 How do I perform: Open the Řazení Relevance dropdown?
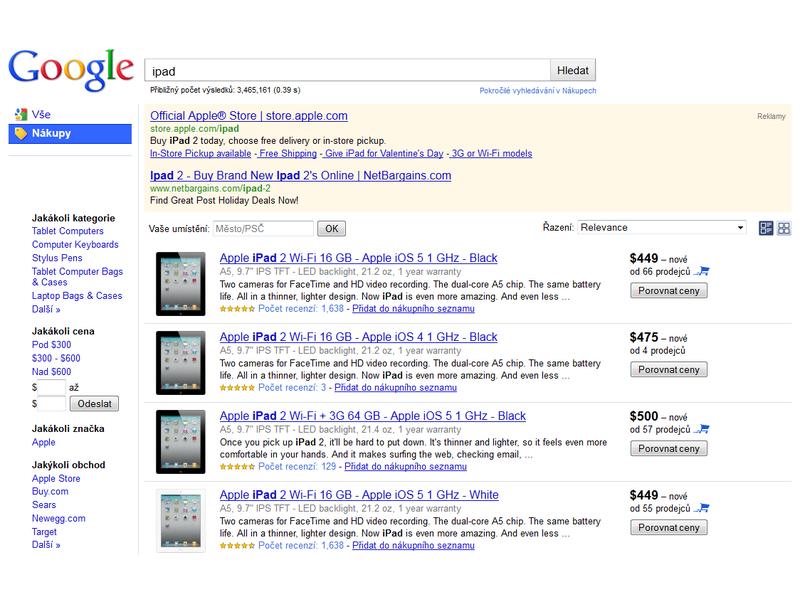coord(662,228)
